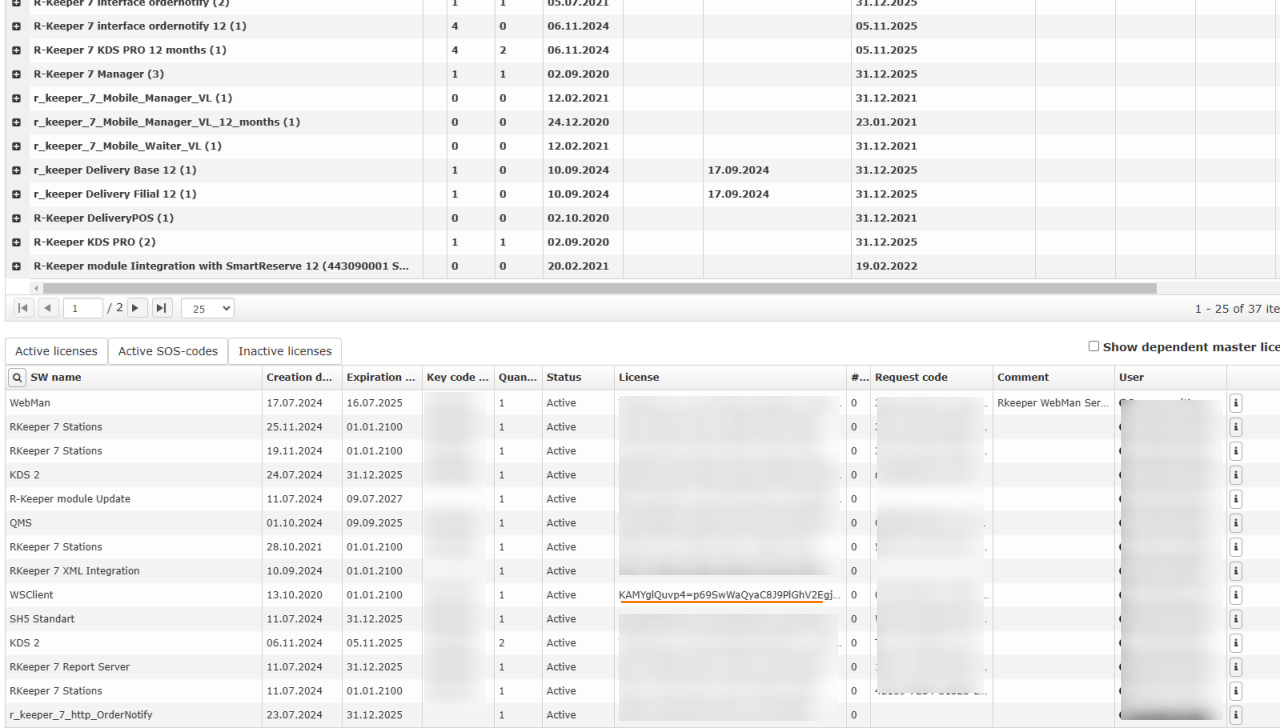Open info for KDS 2 created 24.07.2024
This screenshot has width=1280, height=728.
1236,475
